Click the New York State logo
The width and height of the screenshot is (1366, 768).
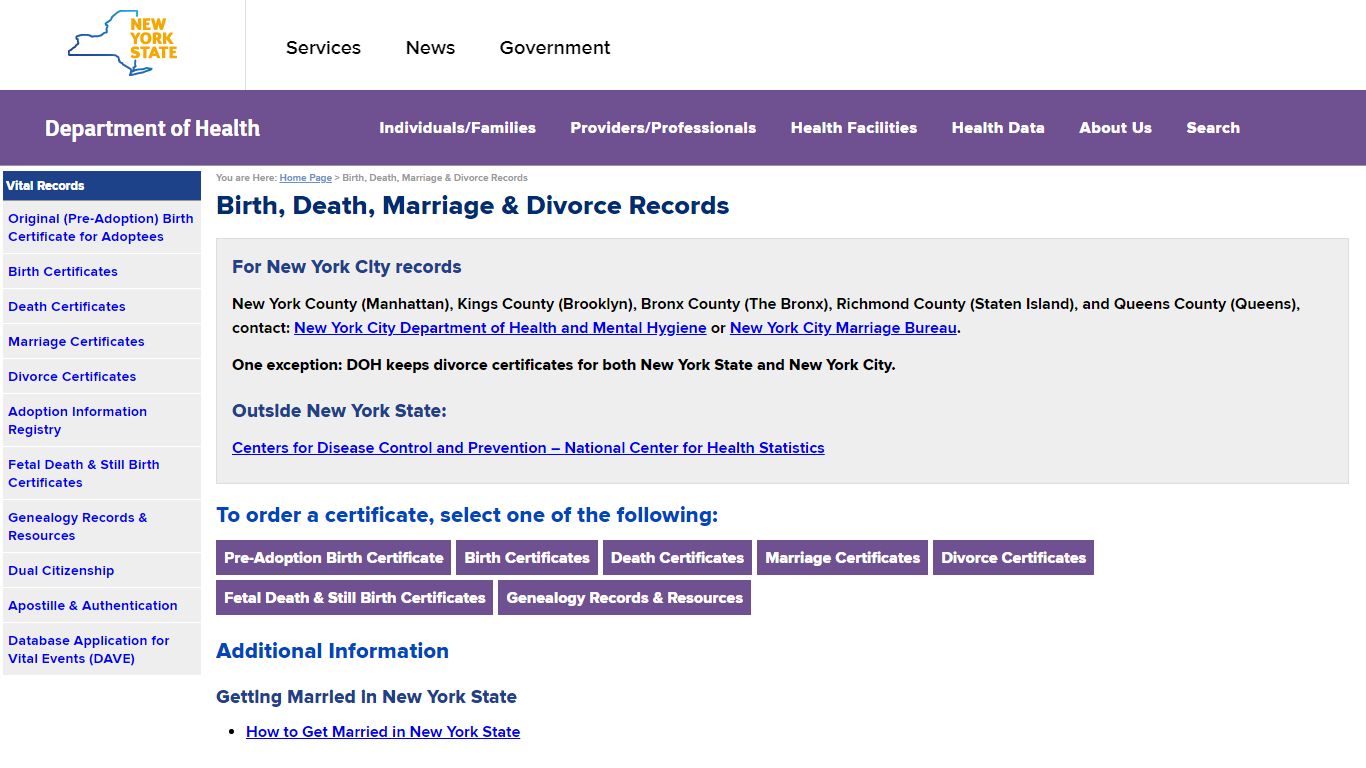[122, 44]
